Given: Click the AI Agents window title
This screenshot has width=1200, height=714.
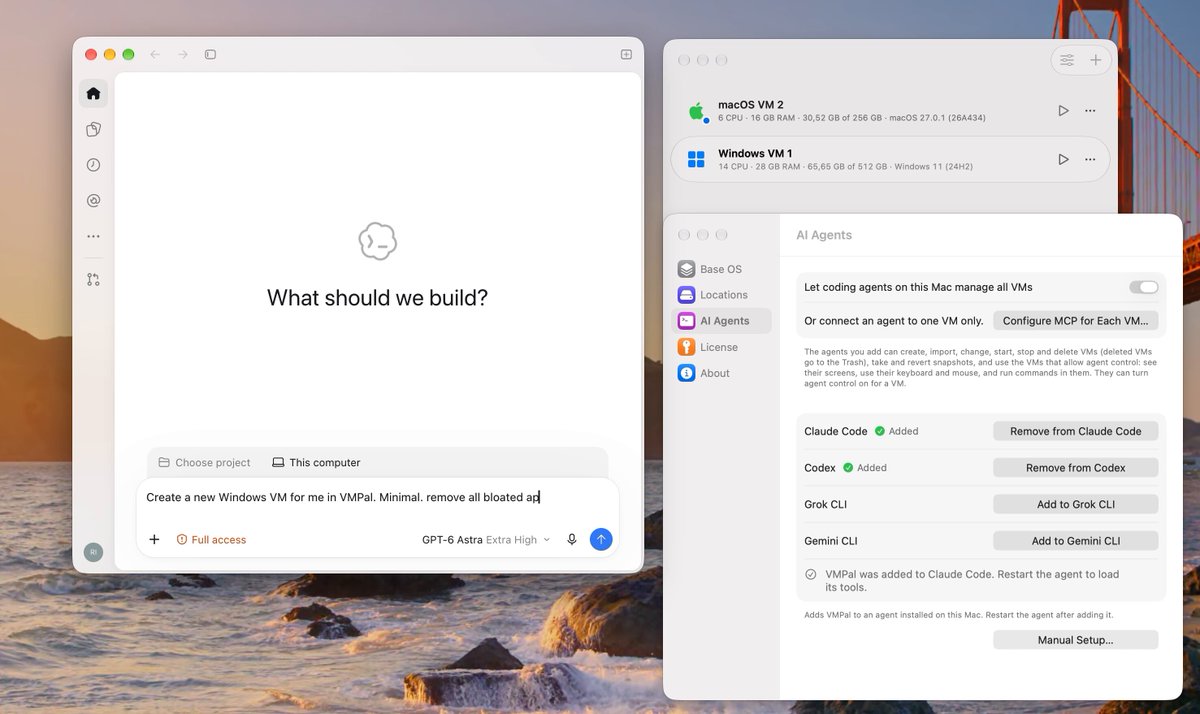Looking at the screenshot, I should click(x=824, y=235).
